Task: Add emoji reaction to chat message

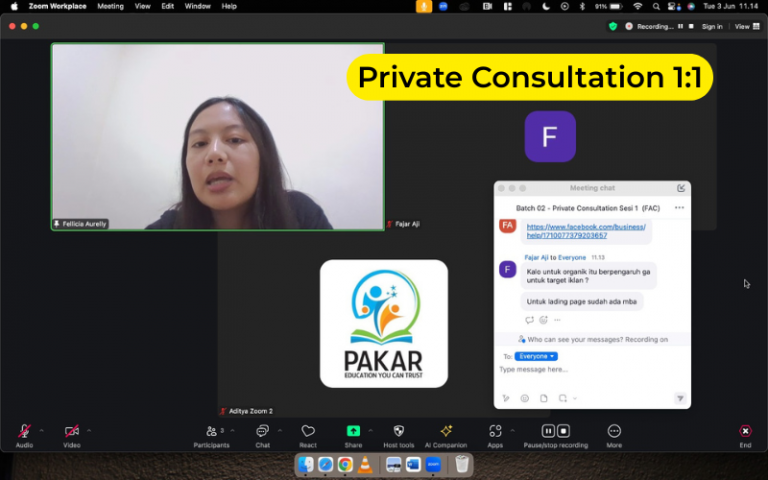Action: [543, 320]
